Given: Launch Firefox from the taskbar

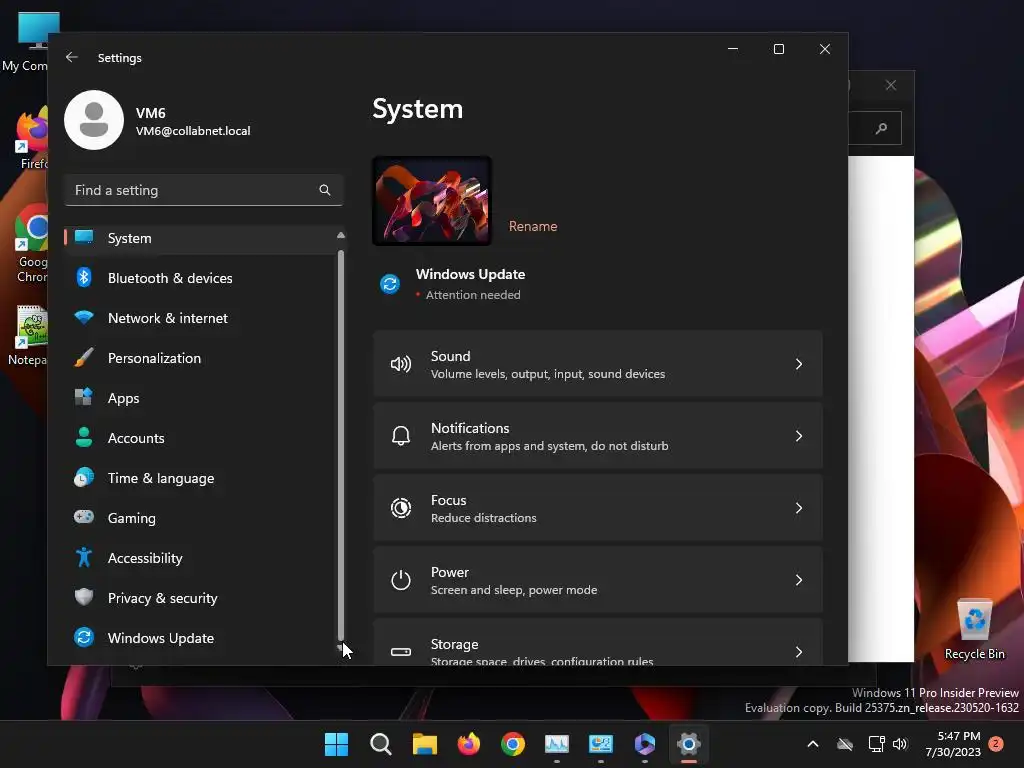Looking at the screenshot, I should [x=469, y=744].
